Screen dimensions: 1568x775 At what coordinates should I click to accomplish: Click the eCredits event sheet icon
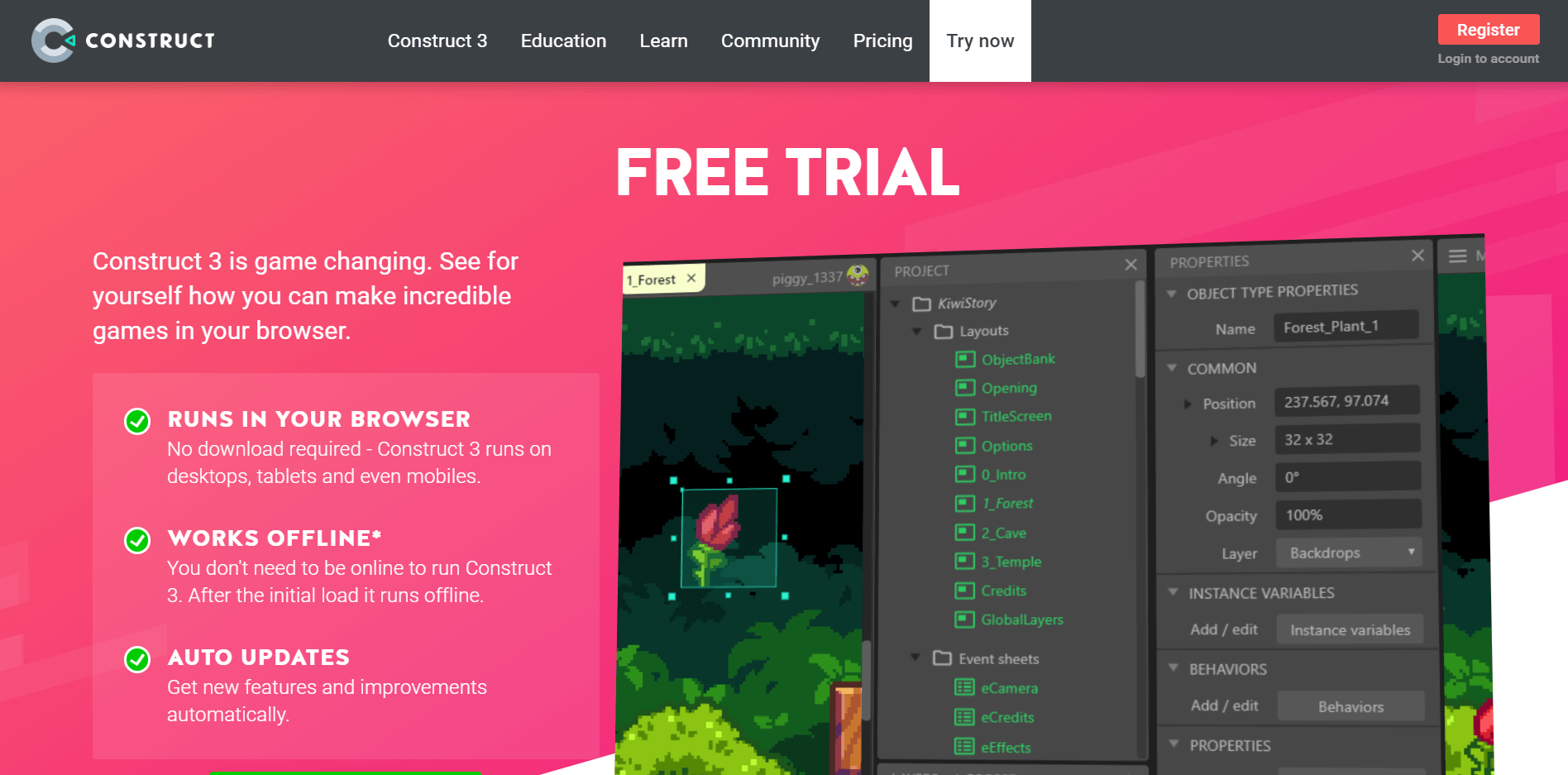[x=964, y=716]
